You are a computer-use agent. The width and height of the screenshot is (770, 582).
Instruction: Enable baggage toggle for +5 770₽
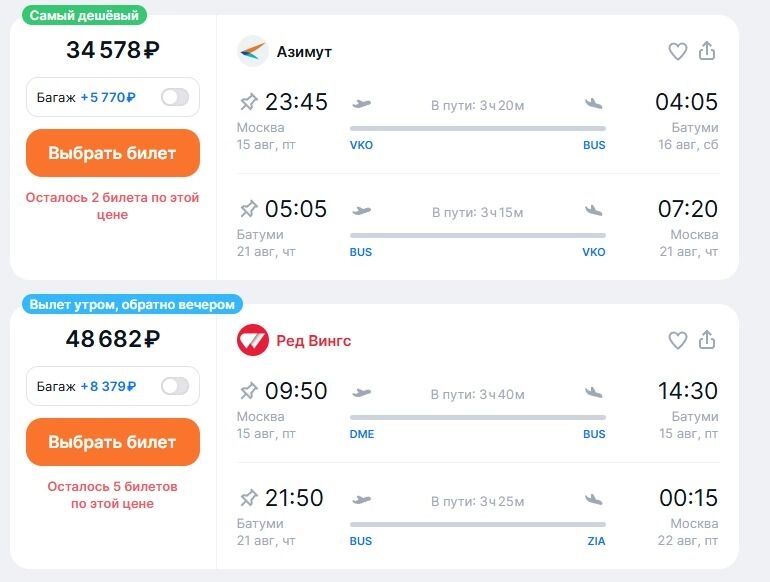pos(174,97)
